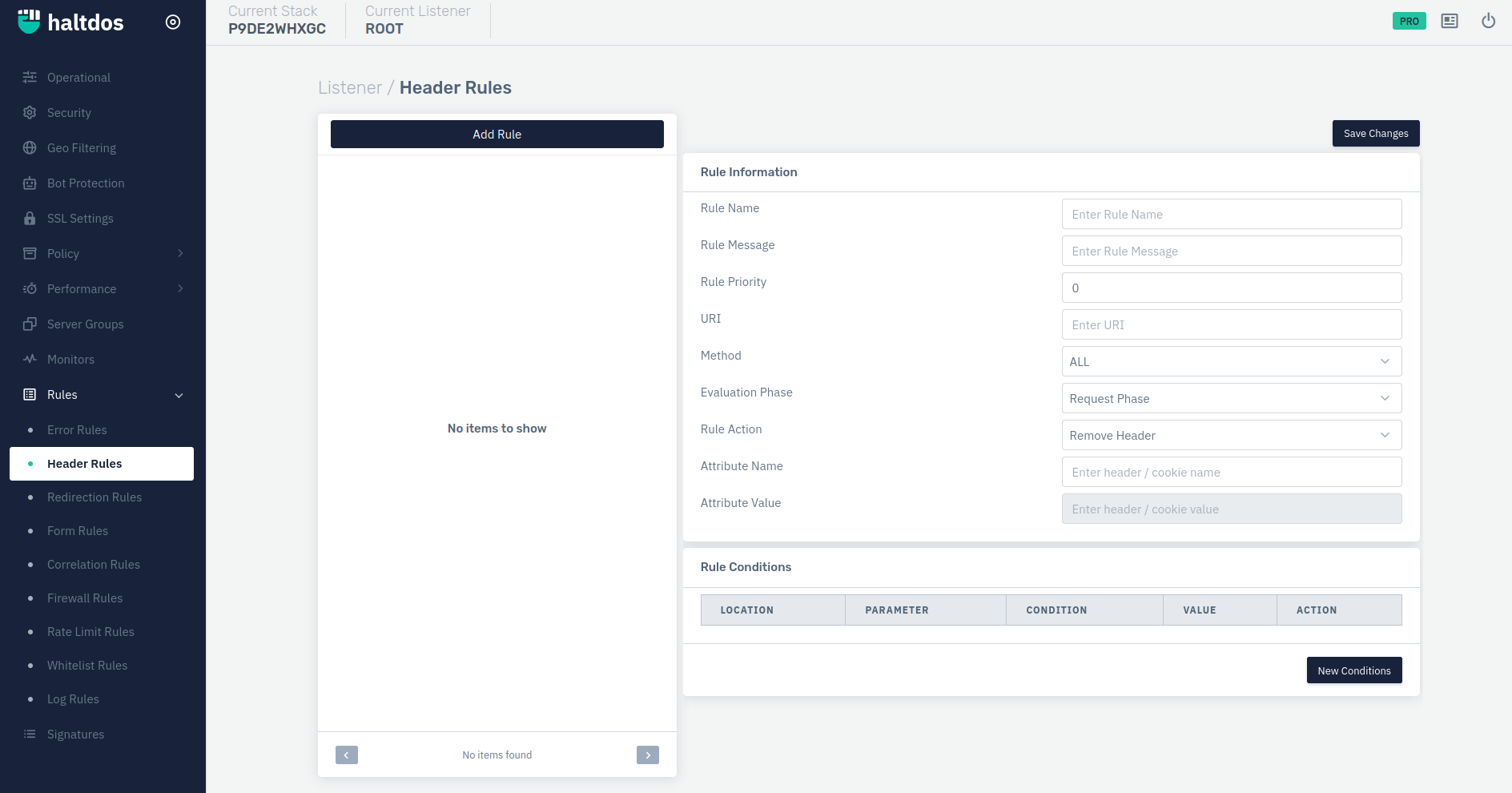This screenshot has height=793, width=1512.
Task: Focus the Rule Priority field
Action: [1232, 288]
